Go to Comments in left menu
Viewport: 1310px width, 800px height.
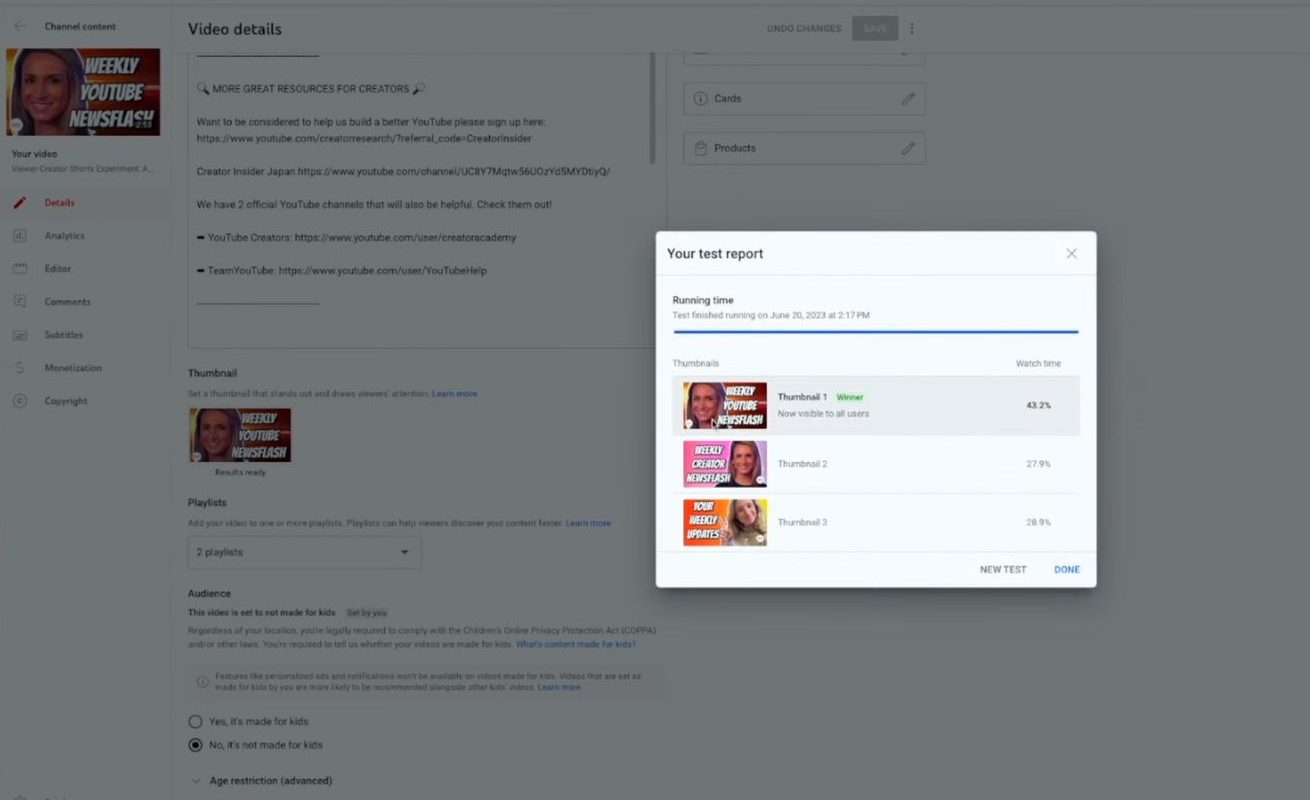click(x=67, y=302)
